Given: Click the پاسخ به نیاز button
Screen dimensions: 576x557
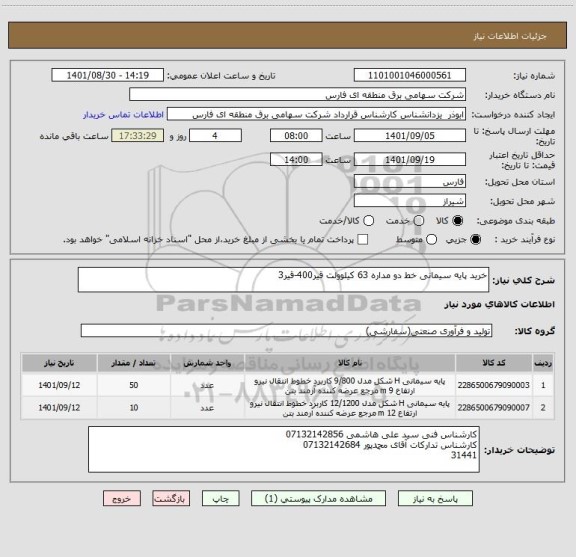Looking at the screenshot, I should pyautogui.click(x=435, y=499).
